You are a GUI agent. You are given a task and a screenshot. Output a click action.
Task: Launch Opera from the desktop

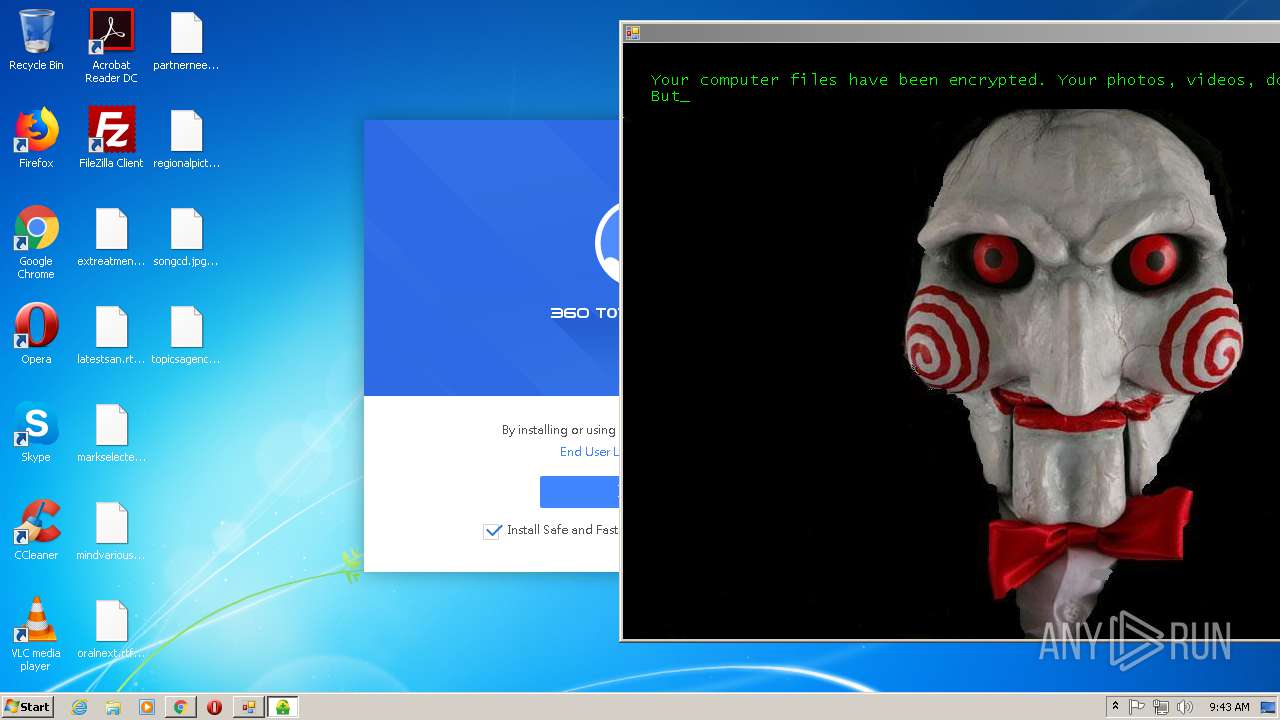[x=36, y=334]
